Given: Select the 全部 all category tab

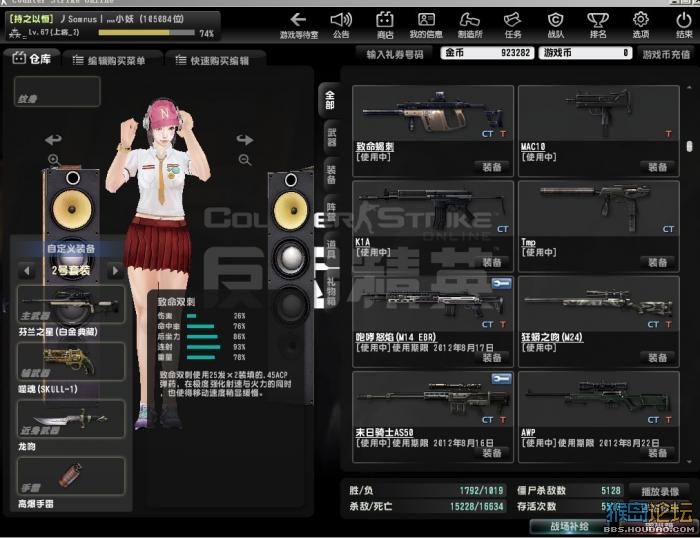Looking at the screenshot, I should (x=329, y=100).
